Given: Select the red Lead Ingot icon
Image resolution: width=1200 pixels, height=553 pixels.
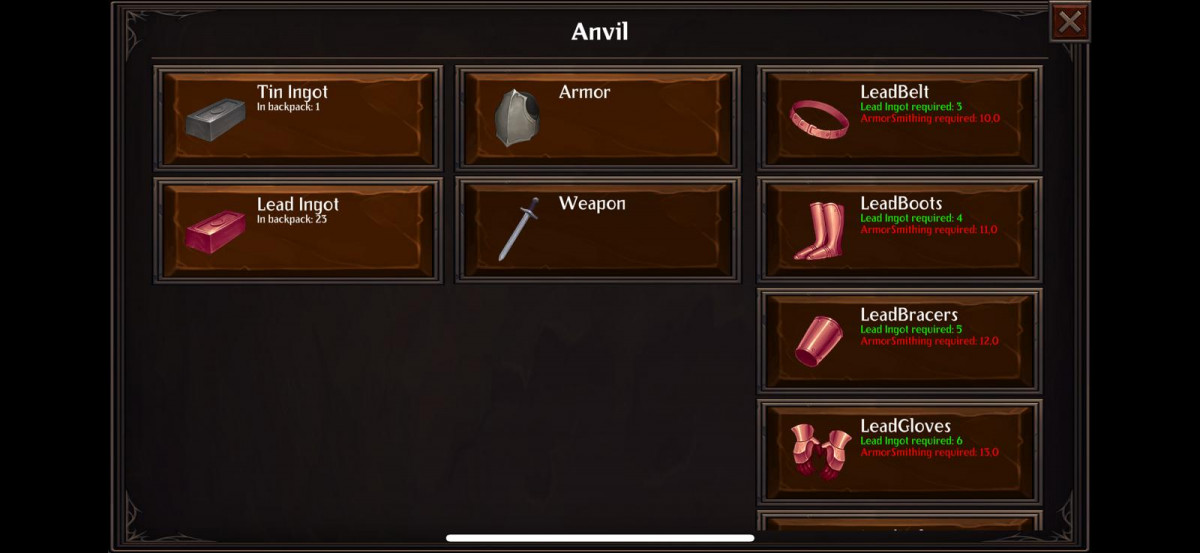Looking at the screenshot, I should point(215,231).
